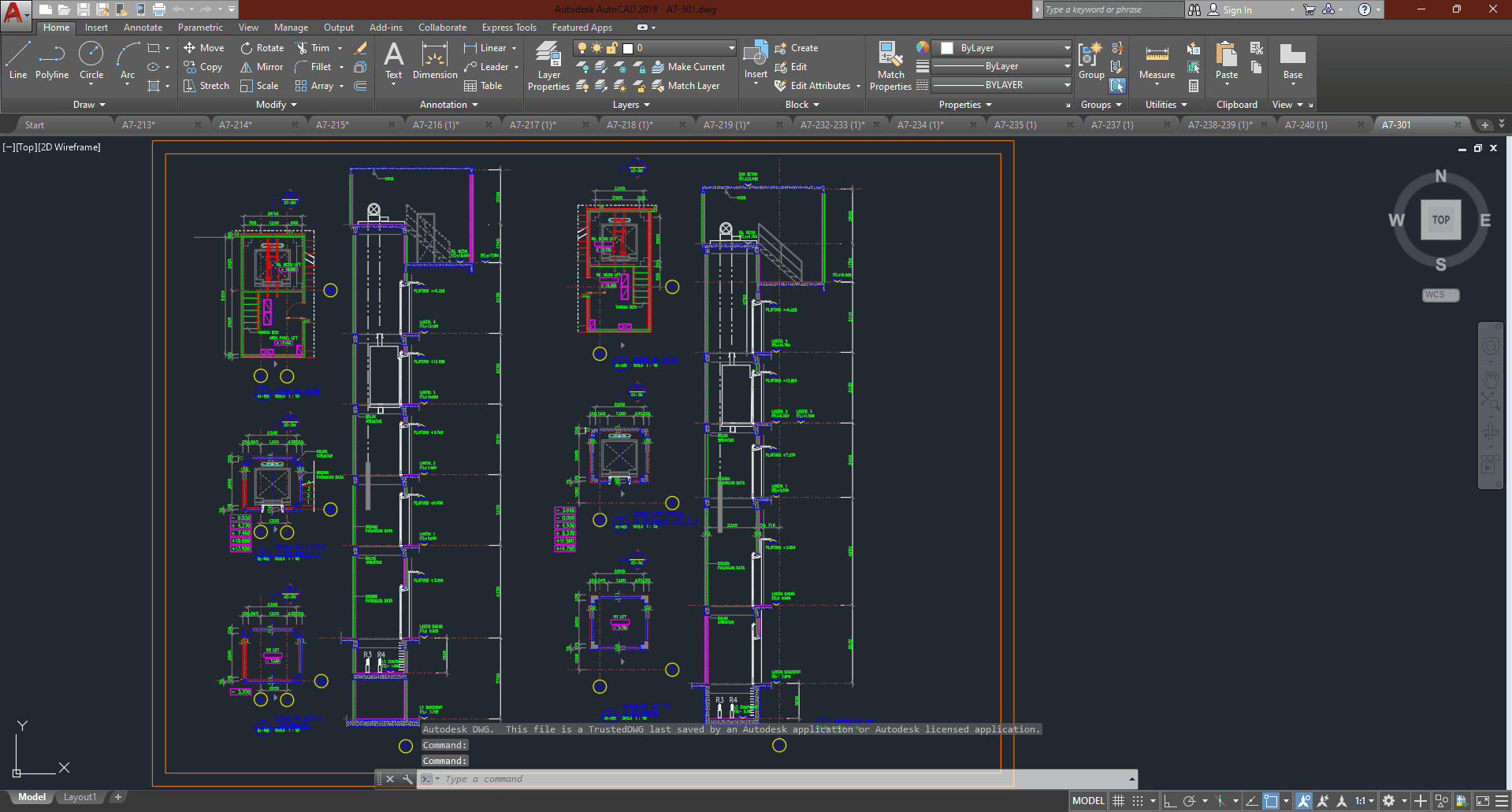
Task: Expand the Draw panel
Action: click(89, 105)
